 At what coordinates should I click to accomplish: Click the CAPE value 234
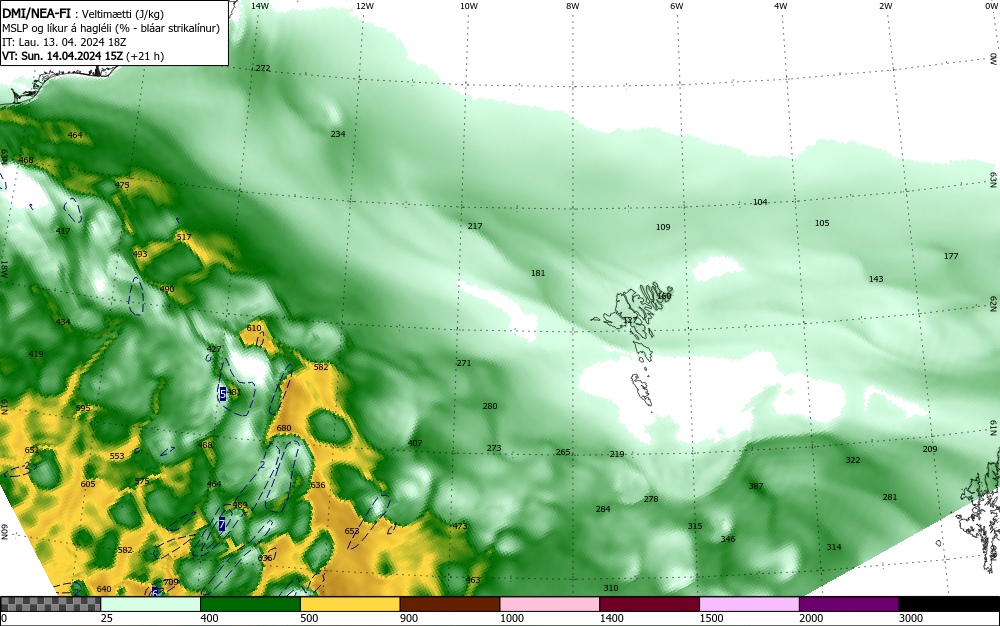click(337, 134)
